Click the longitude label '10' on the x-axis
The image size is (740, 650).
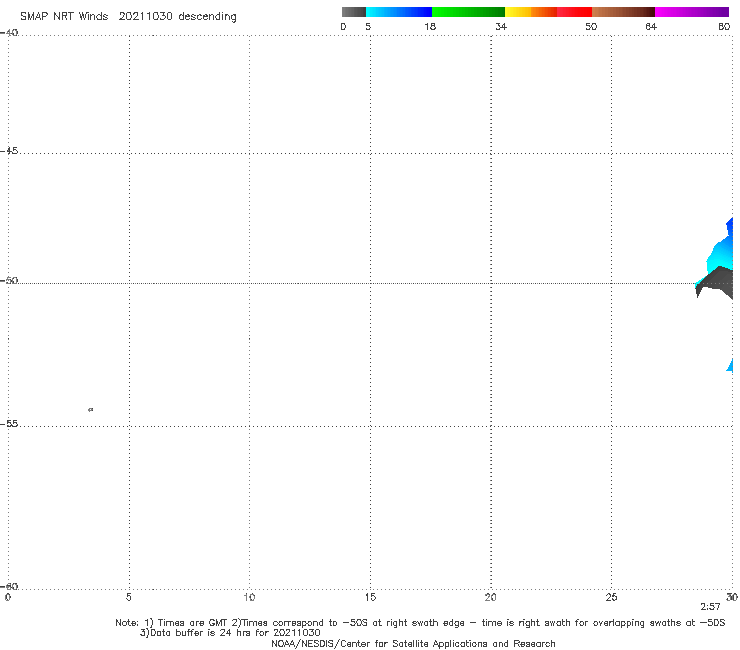point(249,597)
